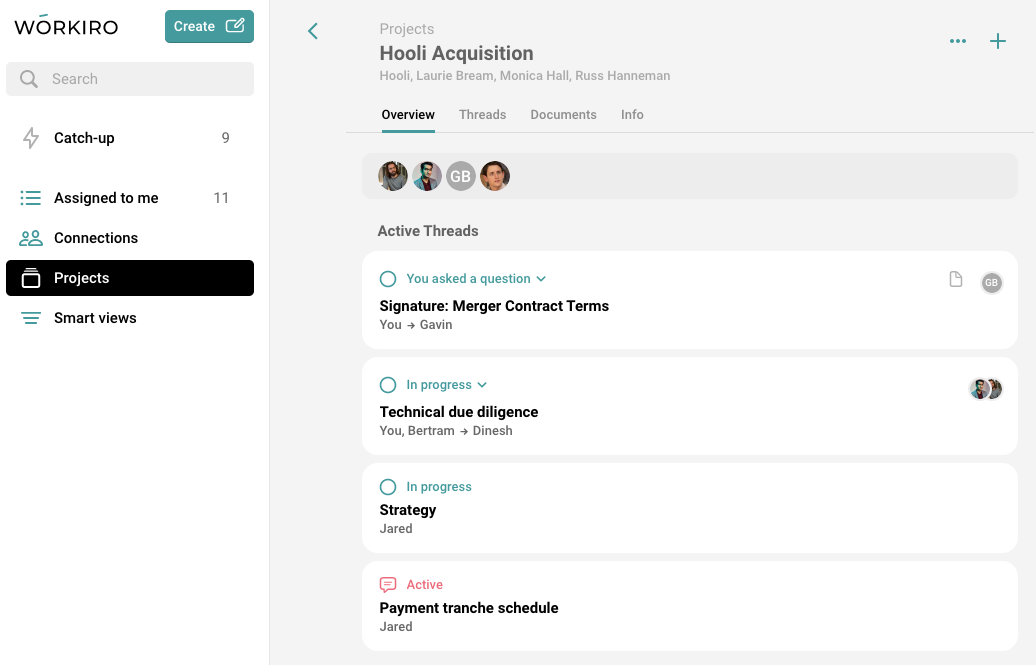This screenshot has width=1036, height=665.
Task: Mark Signature: Merger Contract Terms circle complete
Action: point(388,279)
